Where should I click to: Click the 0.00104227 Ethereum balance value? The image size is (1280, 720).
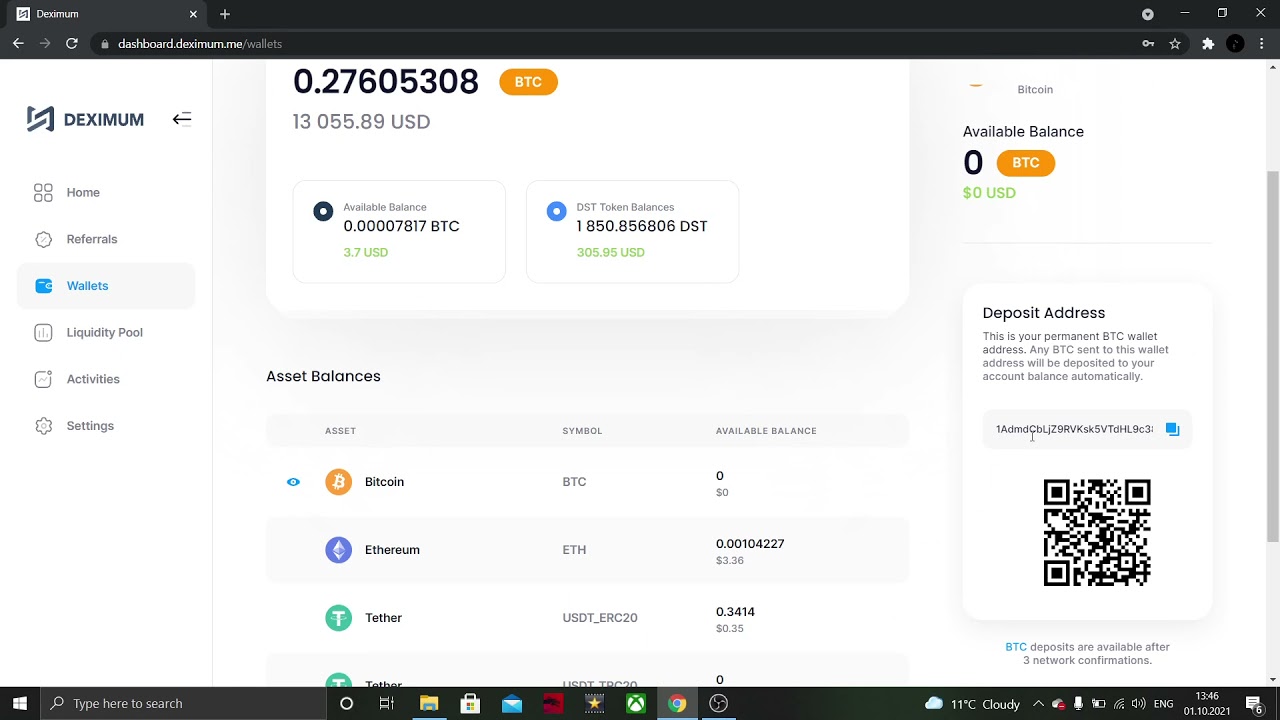click(750, 544)
